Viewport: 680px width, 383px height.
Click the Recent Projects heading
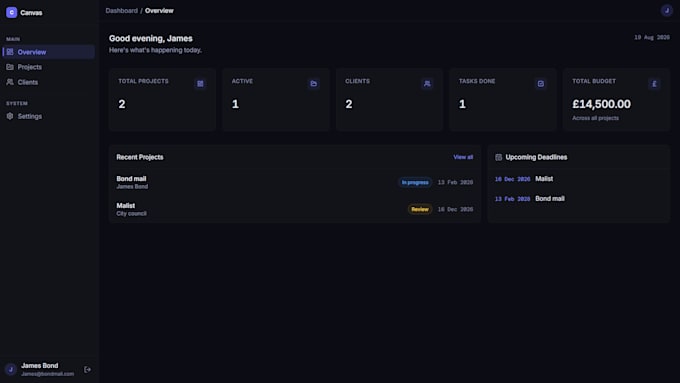(140, 157)
